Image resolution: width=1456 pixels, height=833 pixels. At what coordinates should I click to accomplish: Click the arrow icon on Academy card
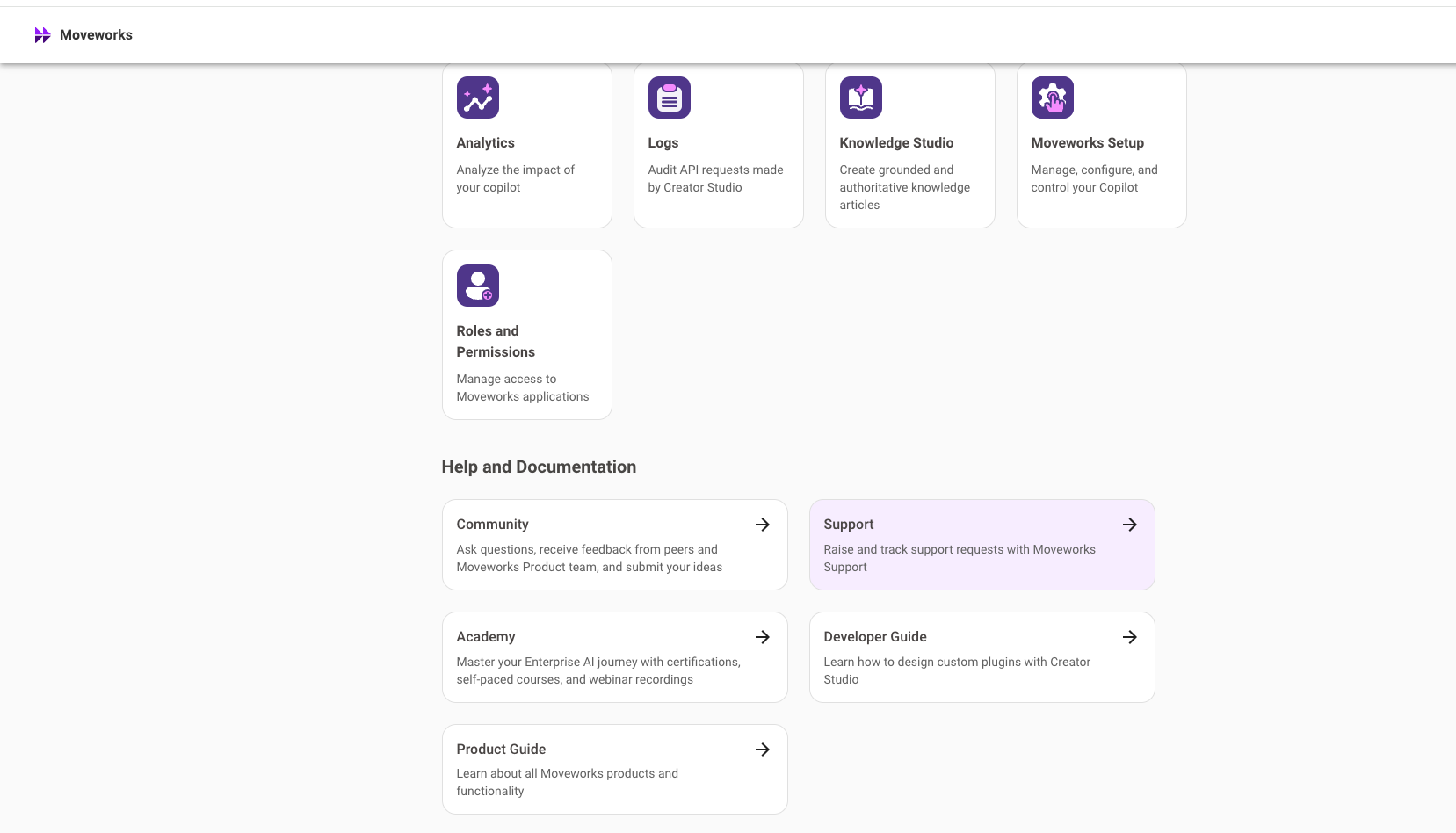coord(763,637)
